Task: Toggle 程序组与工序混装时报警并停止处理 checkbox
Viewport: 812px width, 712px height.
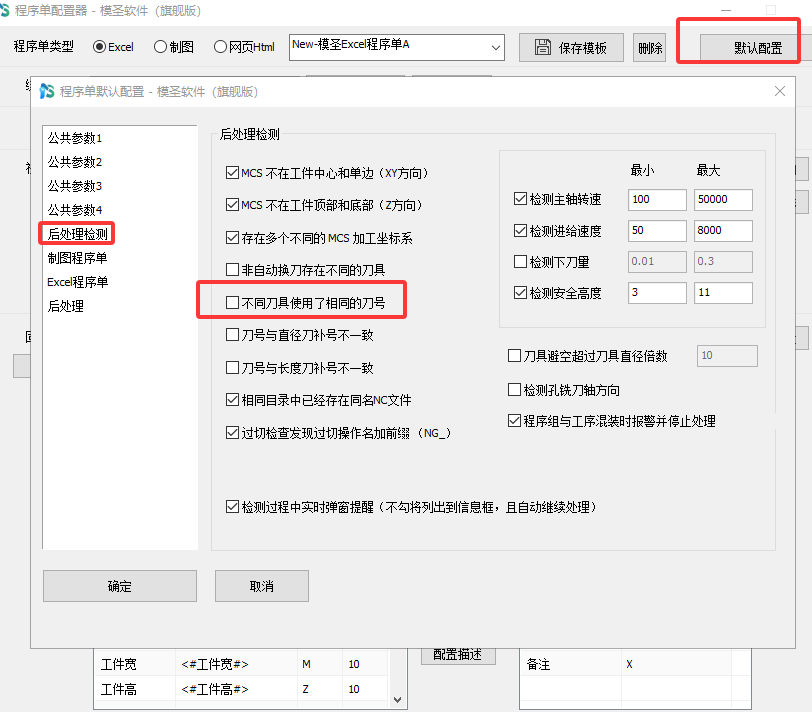Action: 514,420
